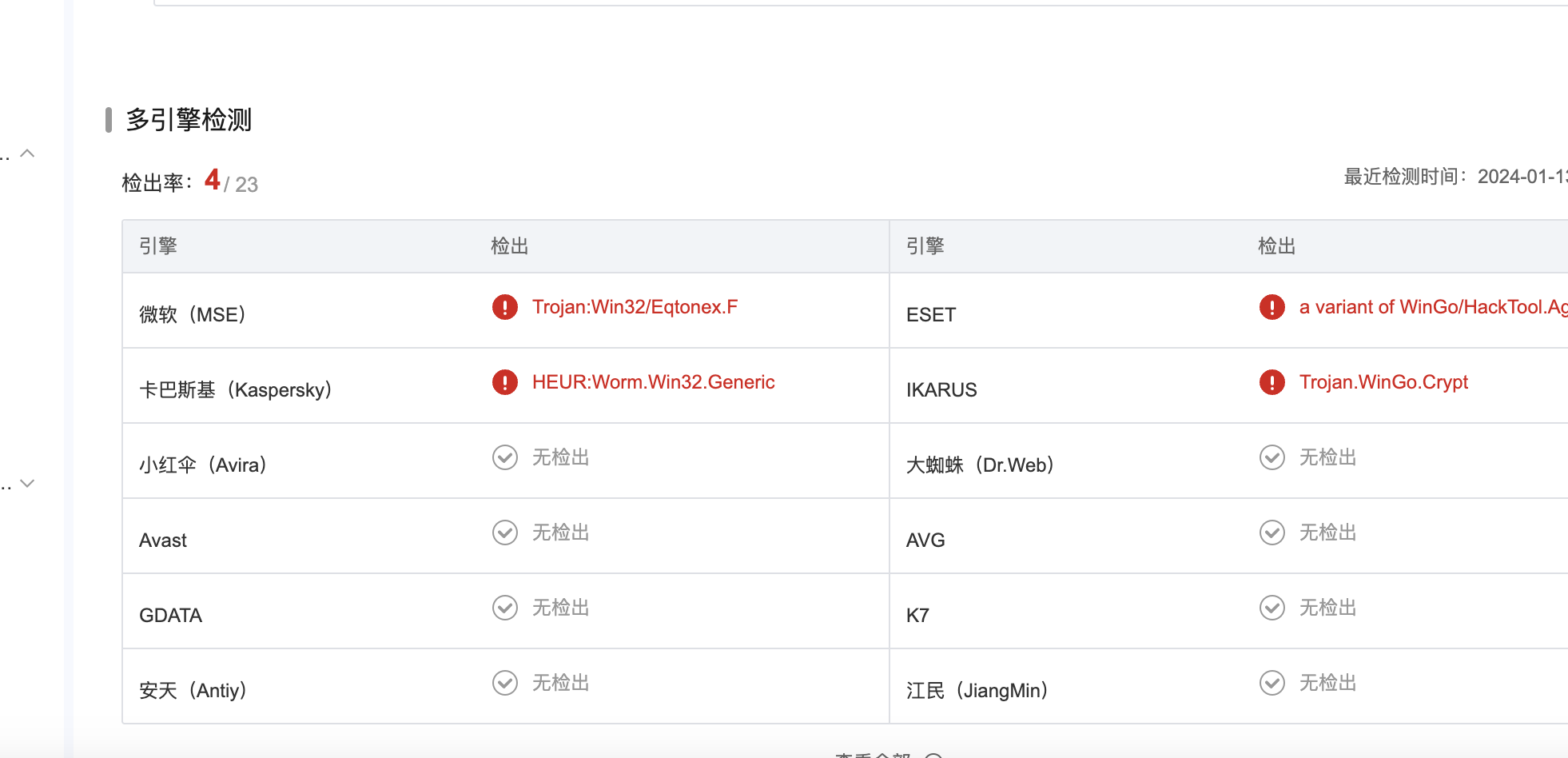Click the red warning icon beside HEUR:Worm.Win32.Generic

click(504, 382)
